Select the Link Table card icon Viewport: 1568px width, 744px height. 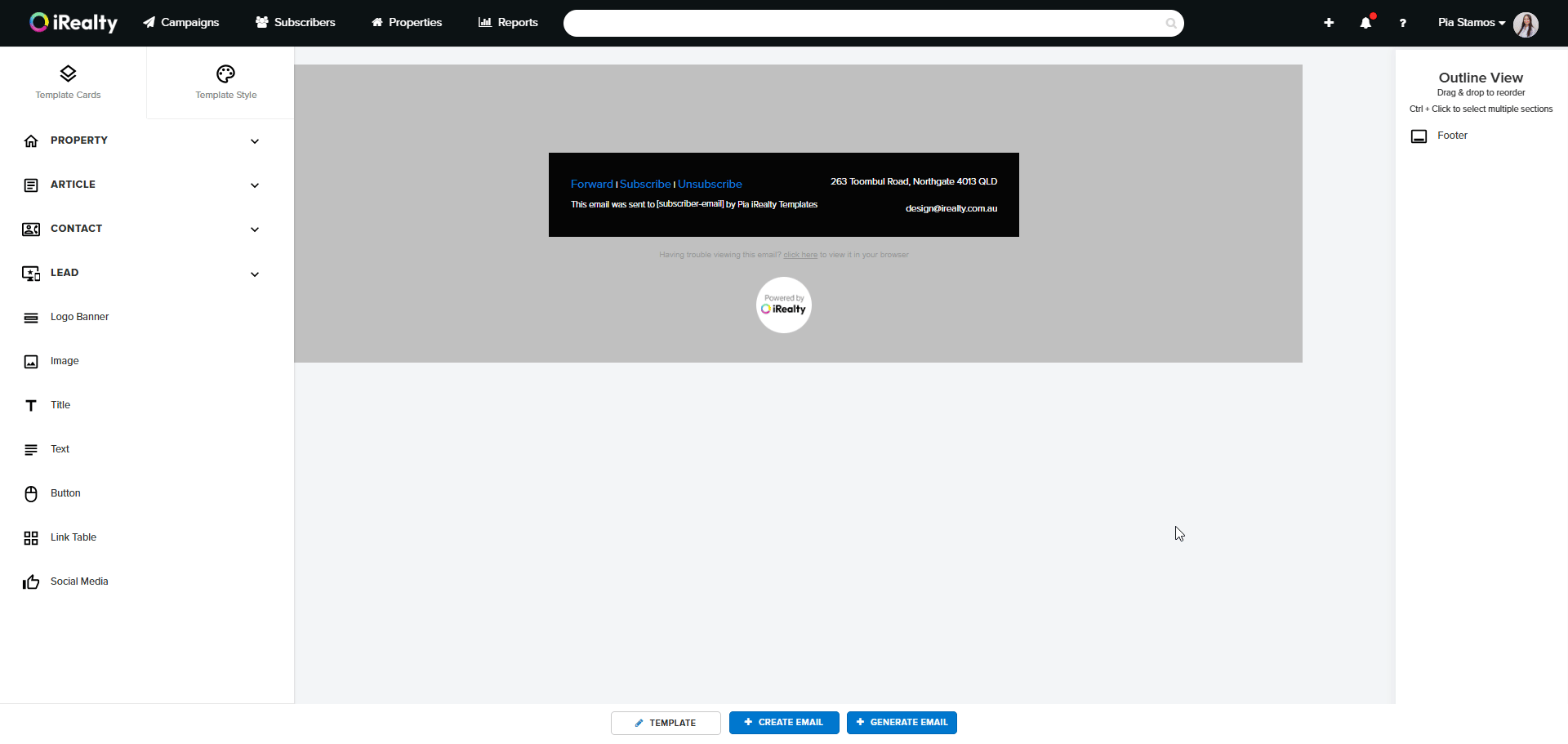[x=31, y=538]
